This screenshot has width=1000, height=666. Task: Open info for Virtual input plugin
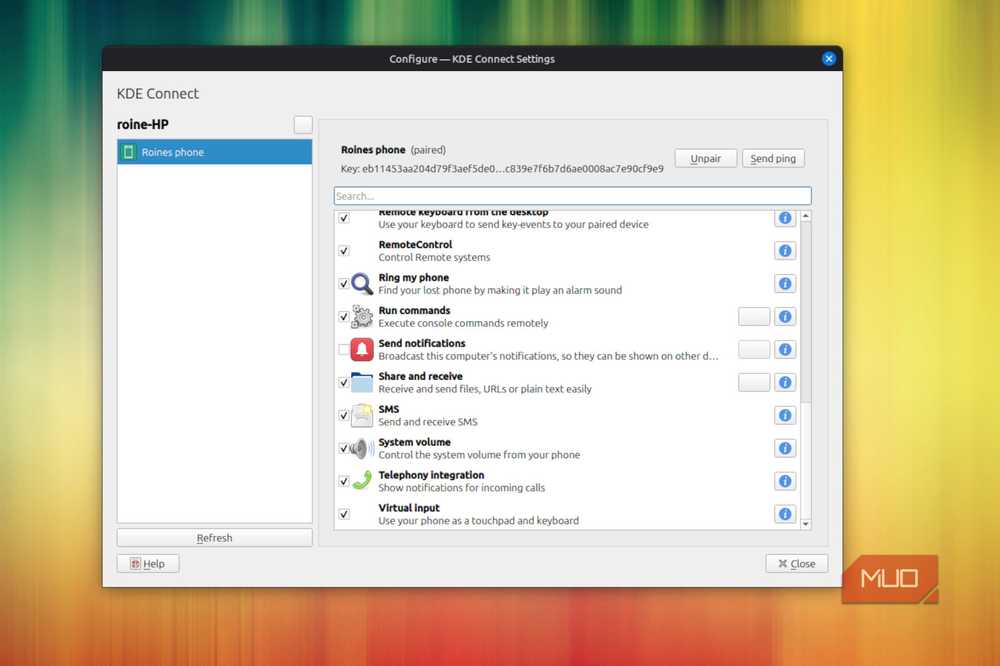pyautogui.click(x=785, y=514)
